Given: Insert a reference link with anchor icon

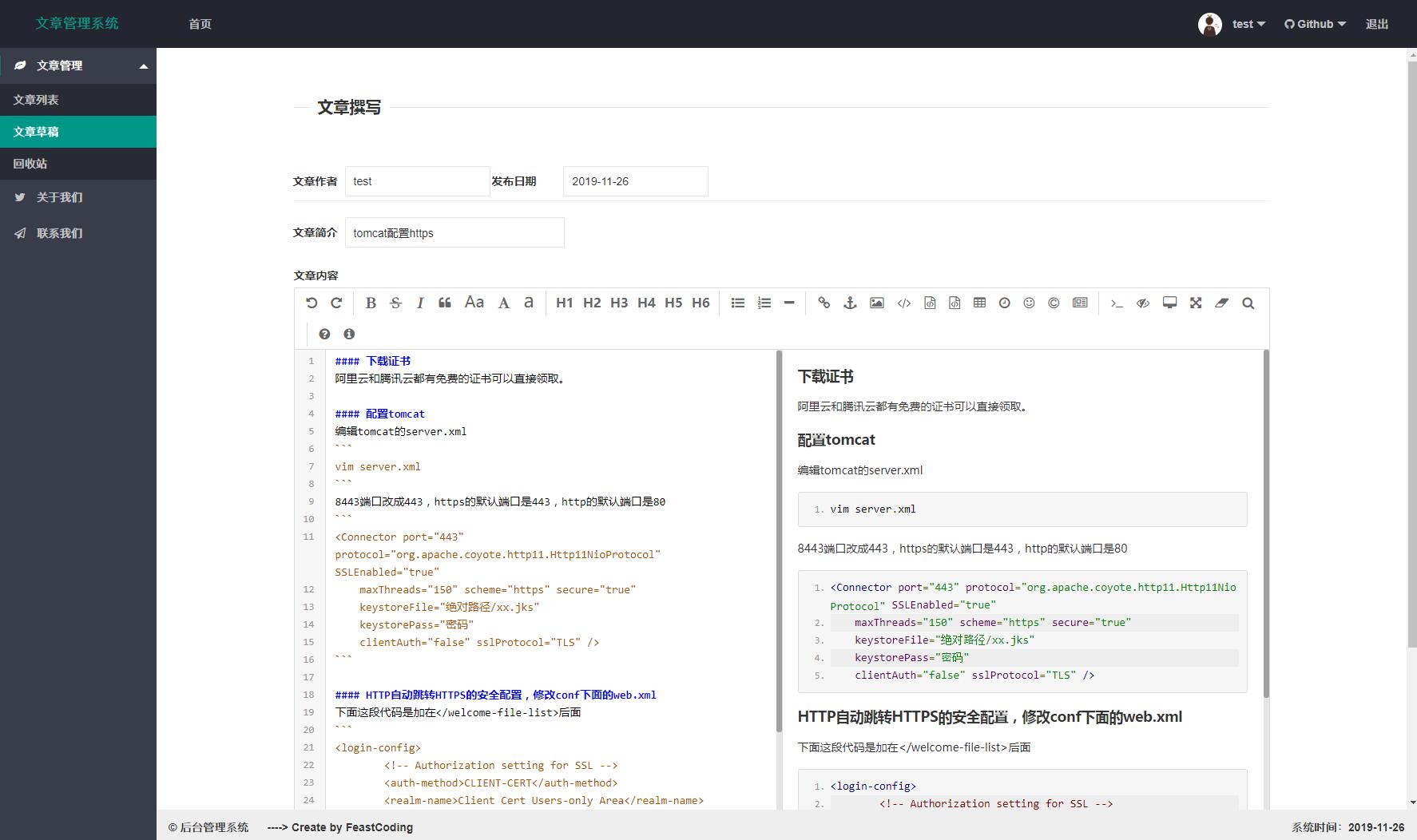Looking at the screenshot, I should 850,303.
